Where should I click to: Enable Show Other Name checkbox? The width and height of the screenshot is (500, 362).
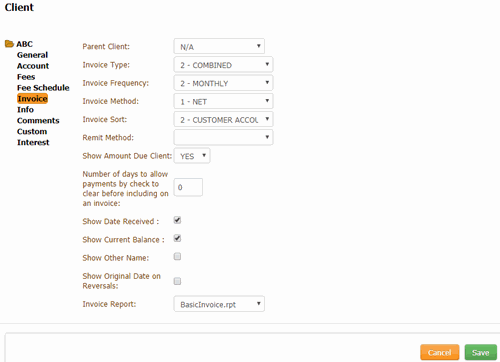(177, 257)
